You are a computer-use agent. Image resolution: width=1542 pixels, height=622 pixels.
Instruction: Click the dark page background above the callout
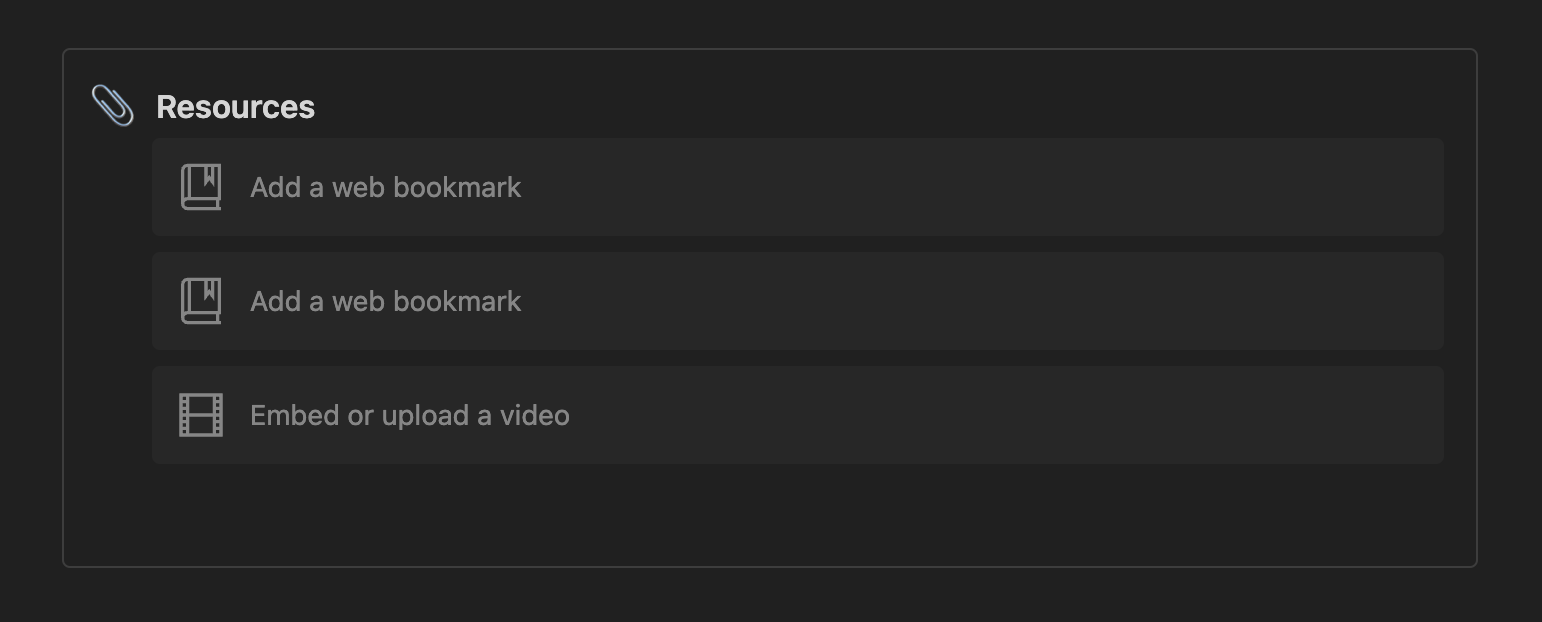[x=770, y=23]
